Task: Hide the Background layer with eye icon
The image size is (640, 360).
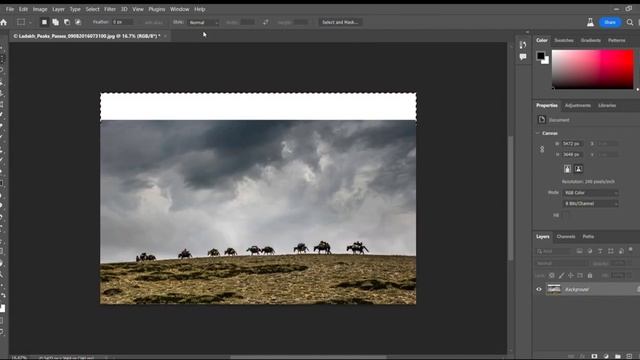Action: click(x=539, y=289)
